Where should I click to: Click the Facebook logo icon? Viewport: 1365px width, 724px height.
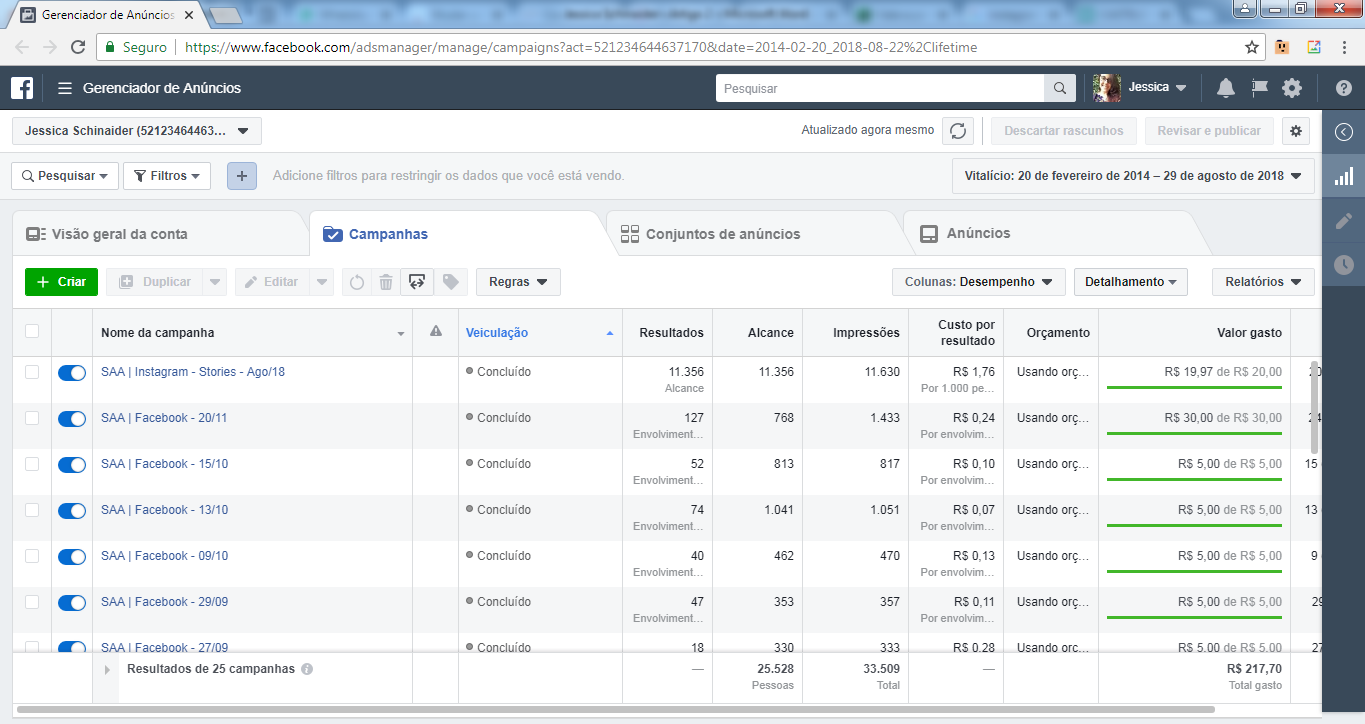tap(22, 88)
